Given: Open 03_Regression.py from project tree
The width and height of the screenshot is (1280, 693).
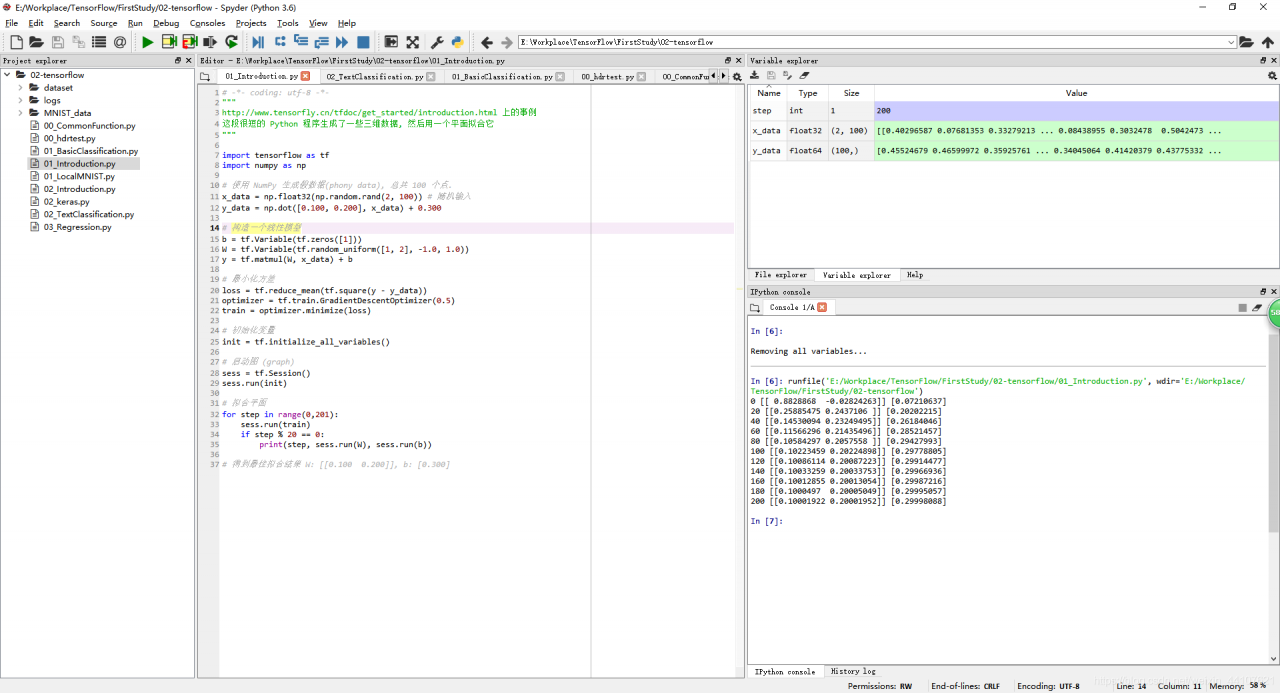Looking at the screenshot, I should click(77, 227).
